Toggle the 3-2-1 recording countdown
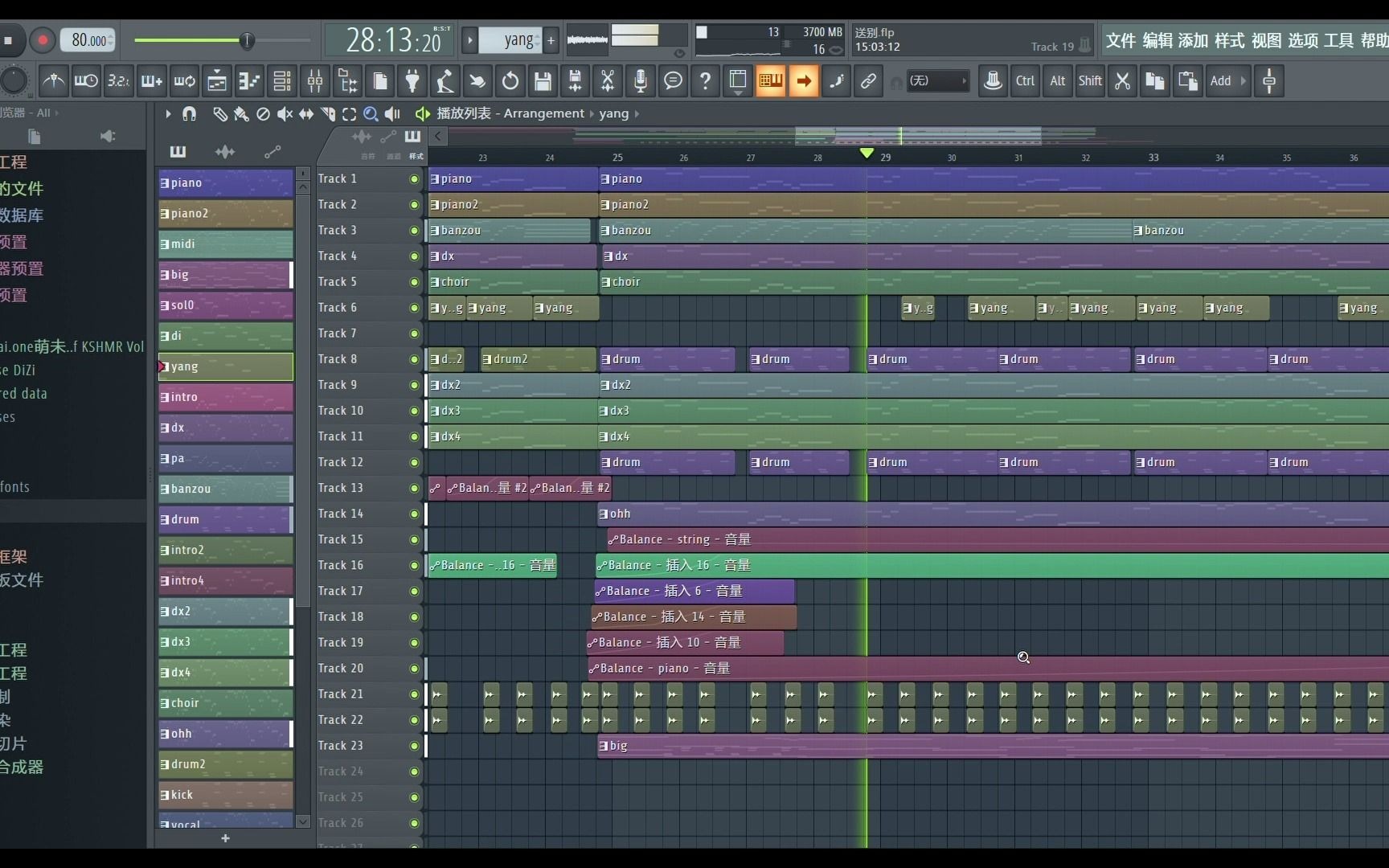Viewport: 1389px width, 868px height. click(x=119, y=81)
